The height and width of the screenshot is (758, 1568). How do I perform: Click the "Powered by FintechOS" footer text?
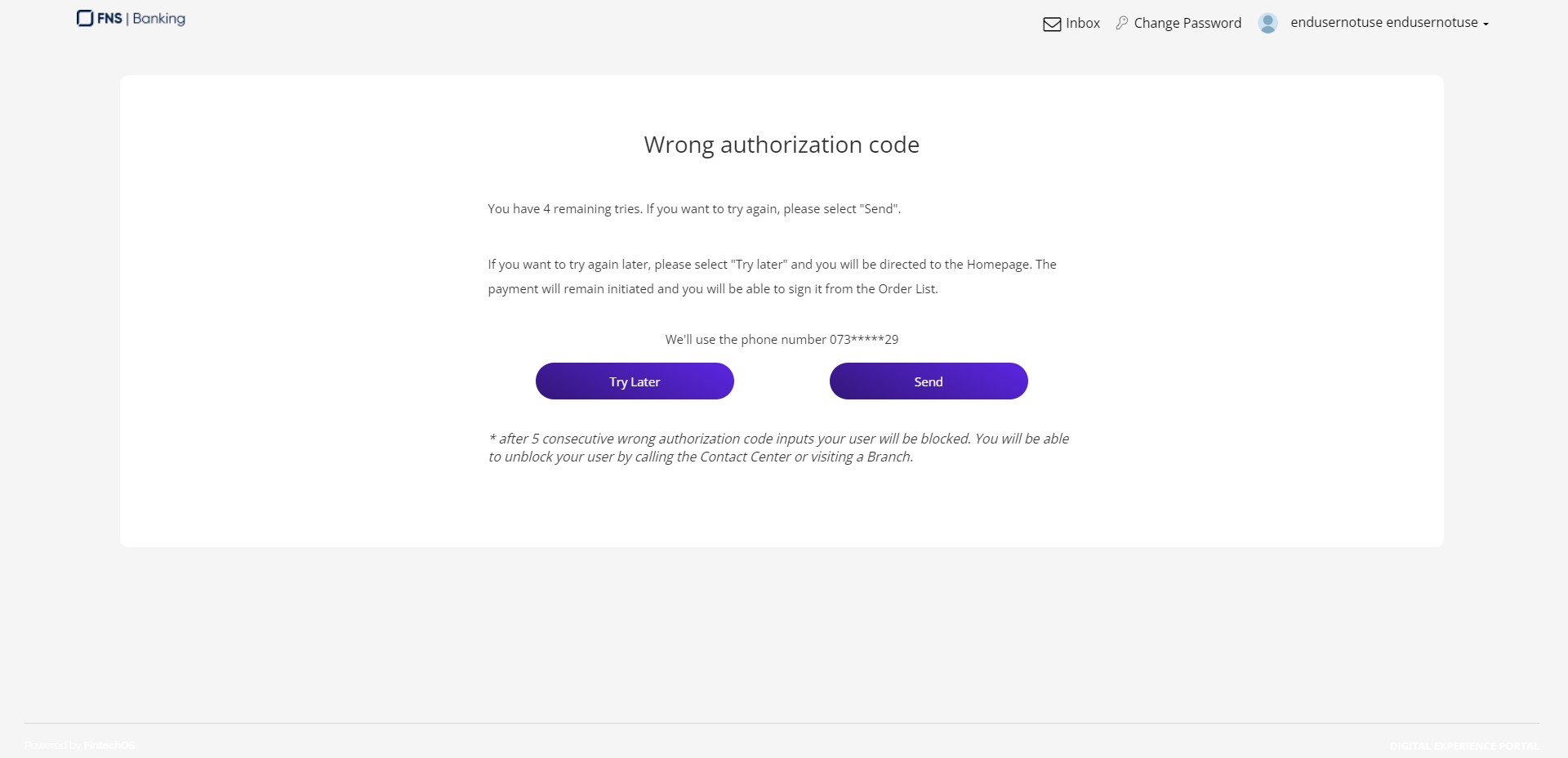80,746
